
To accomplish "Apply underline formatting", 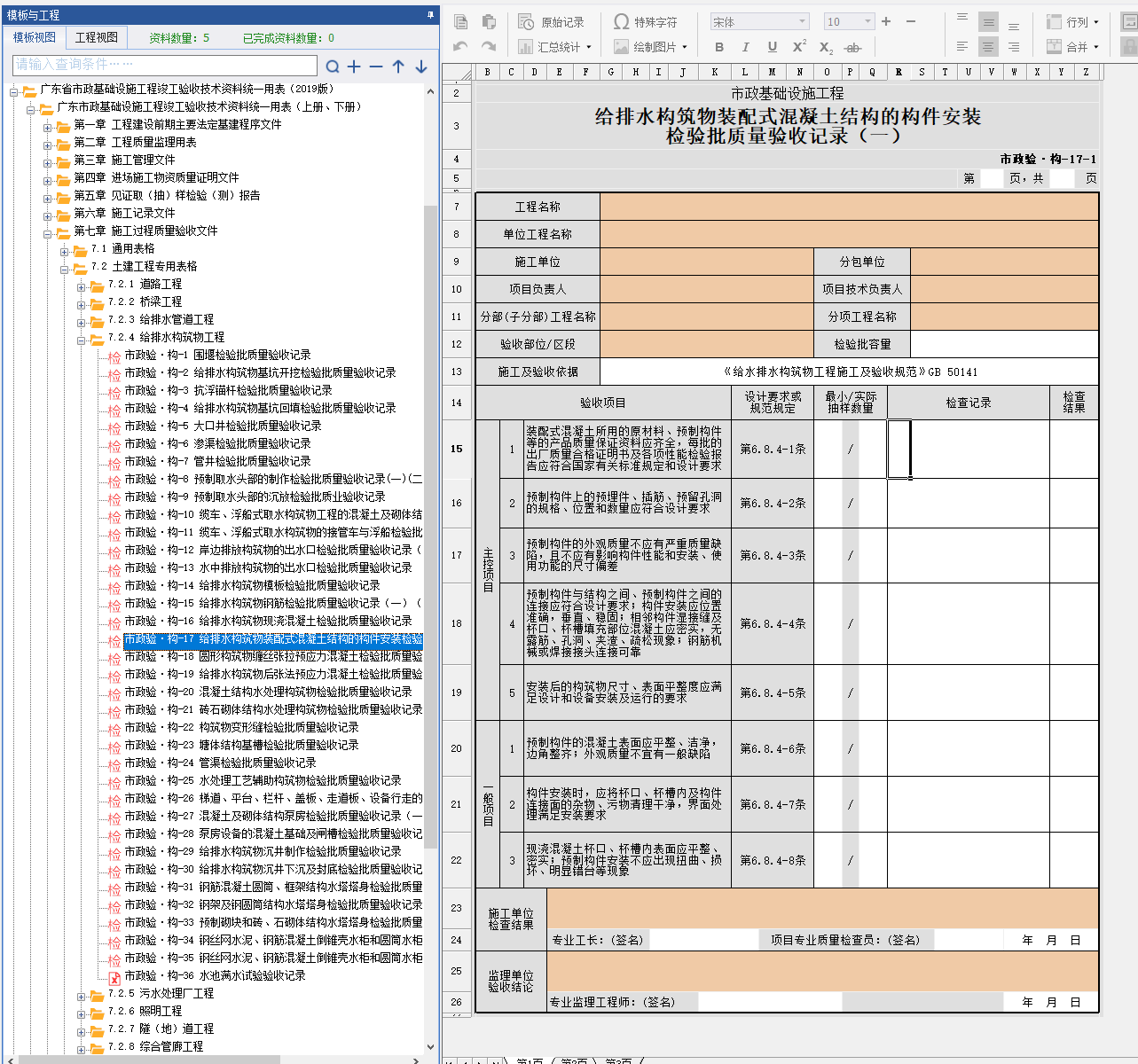I will coord(772,47).
